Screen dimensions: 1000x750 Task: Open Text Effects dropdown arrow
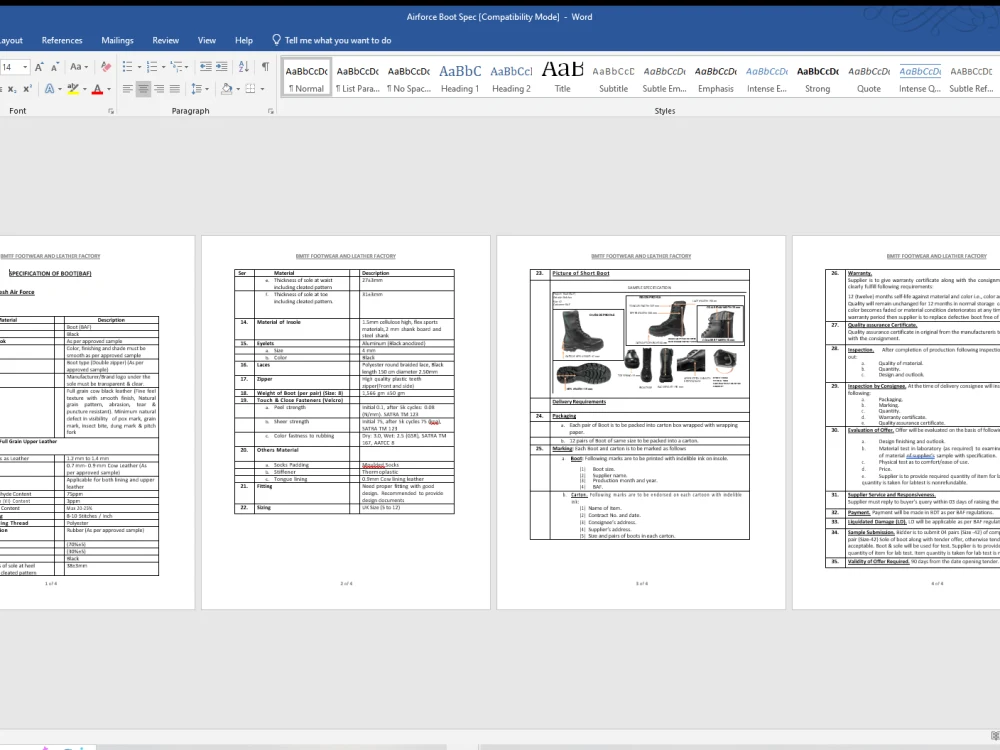60,89
